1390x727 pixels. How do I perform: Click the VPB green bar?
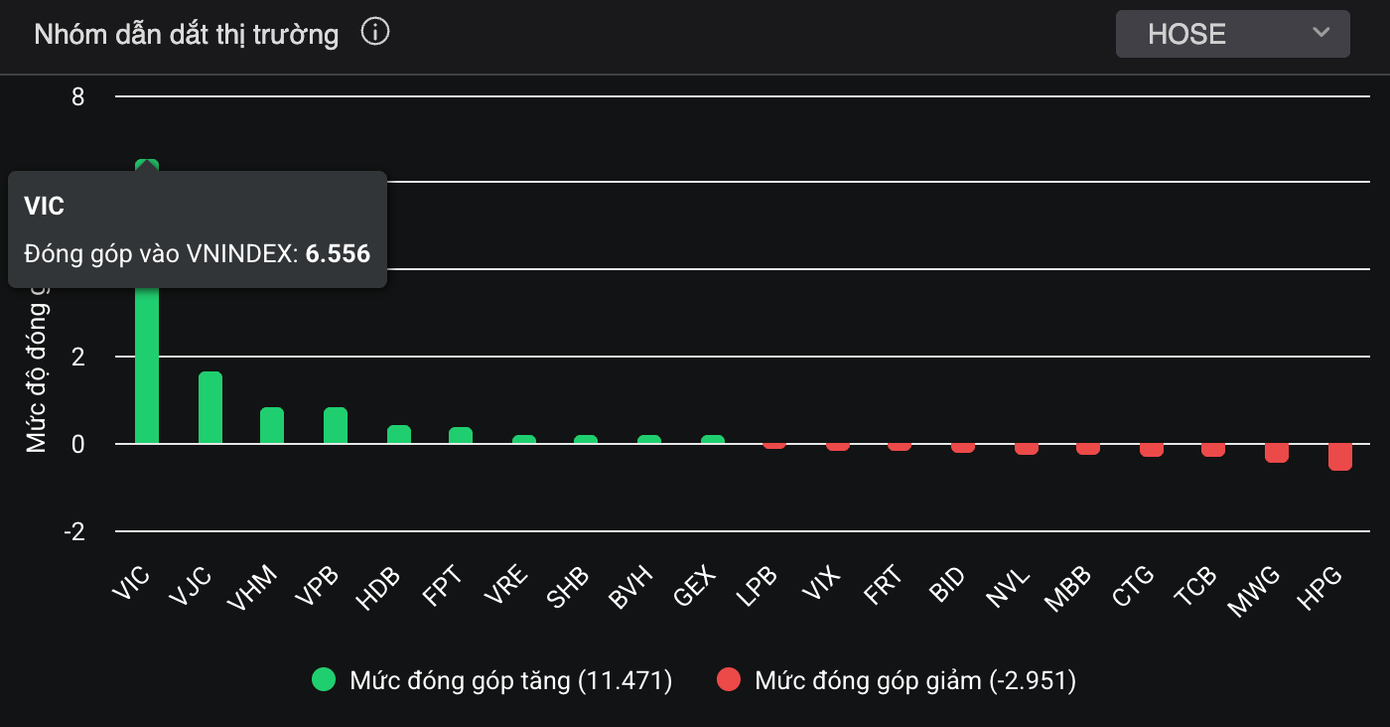coord(335,426)
